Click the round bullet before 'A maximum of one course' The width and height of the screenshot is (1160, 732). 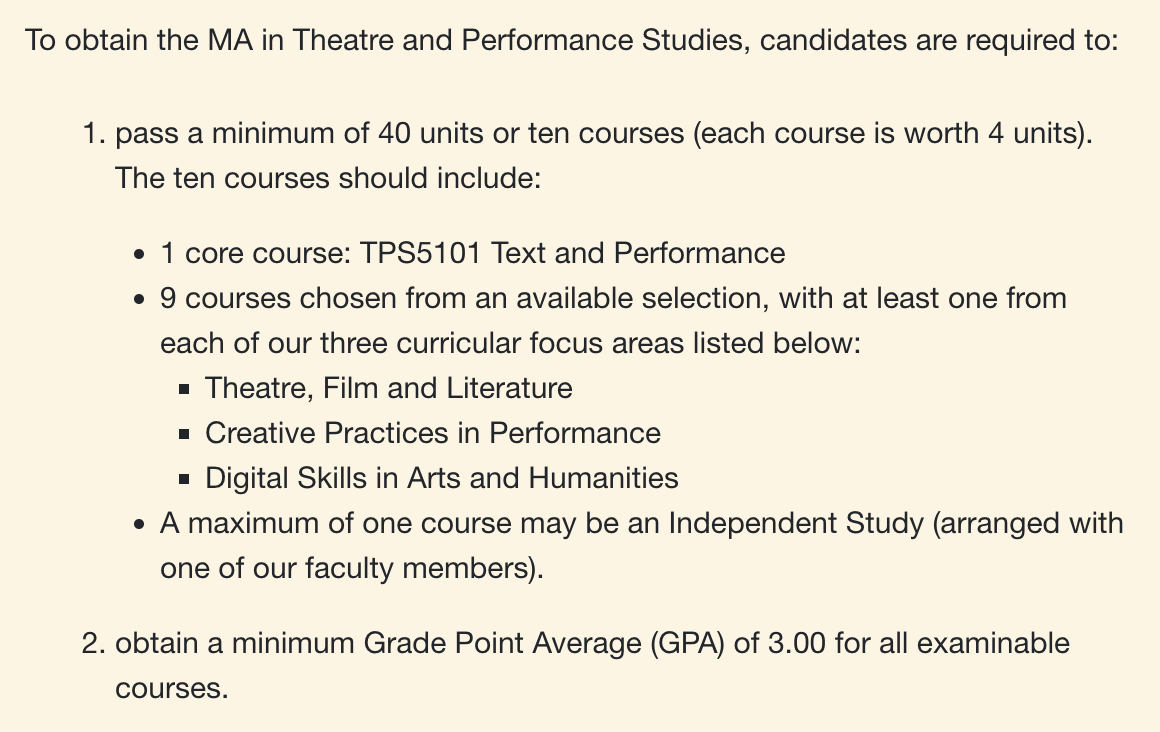point(140,526)
